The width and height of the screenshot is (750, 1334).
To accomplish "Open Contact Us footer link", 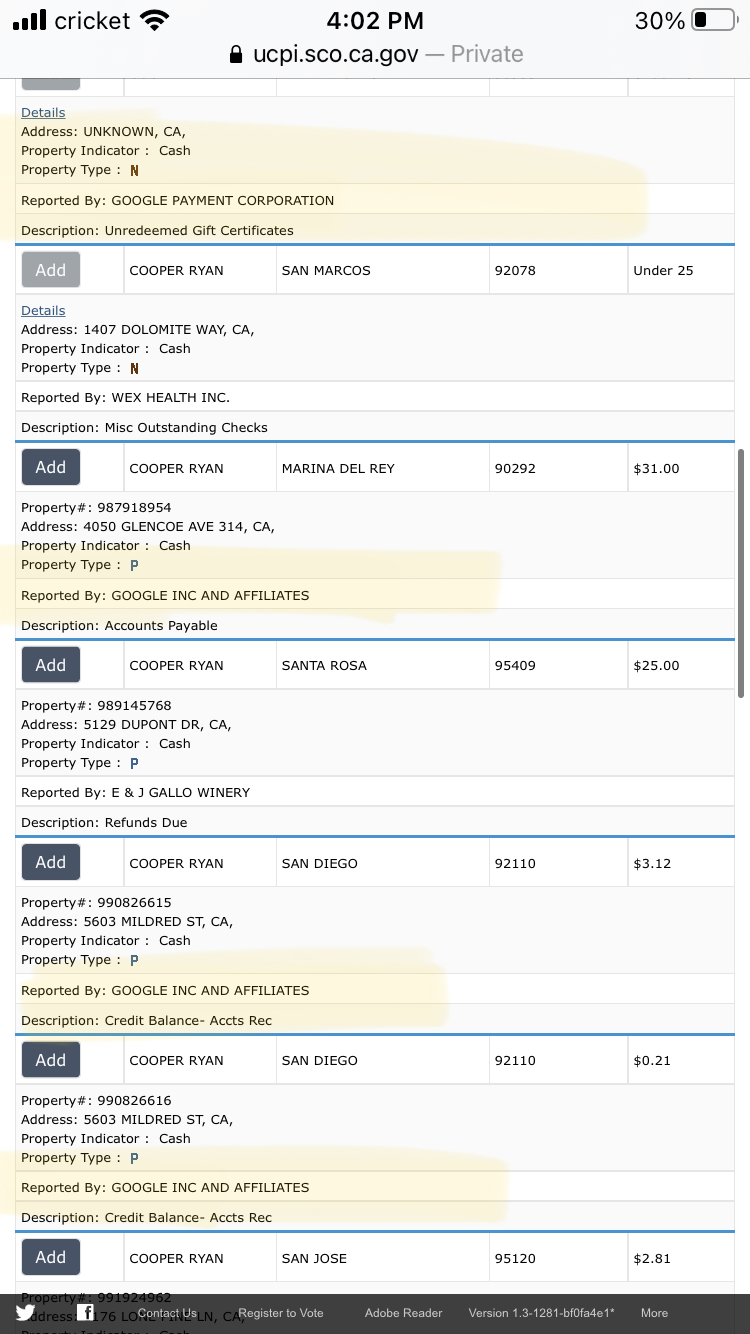I will pyautogui.click(x=167, y=1313).
